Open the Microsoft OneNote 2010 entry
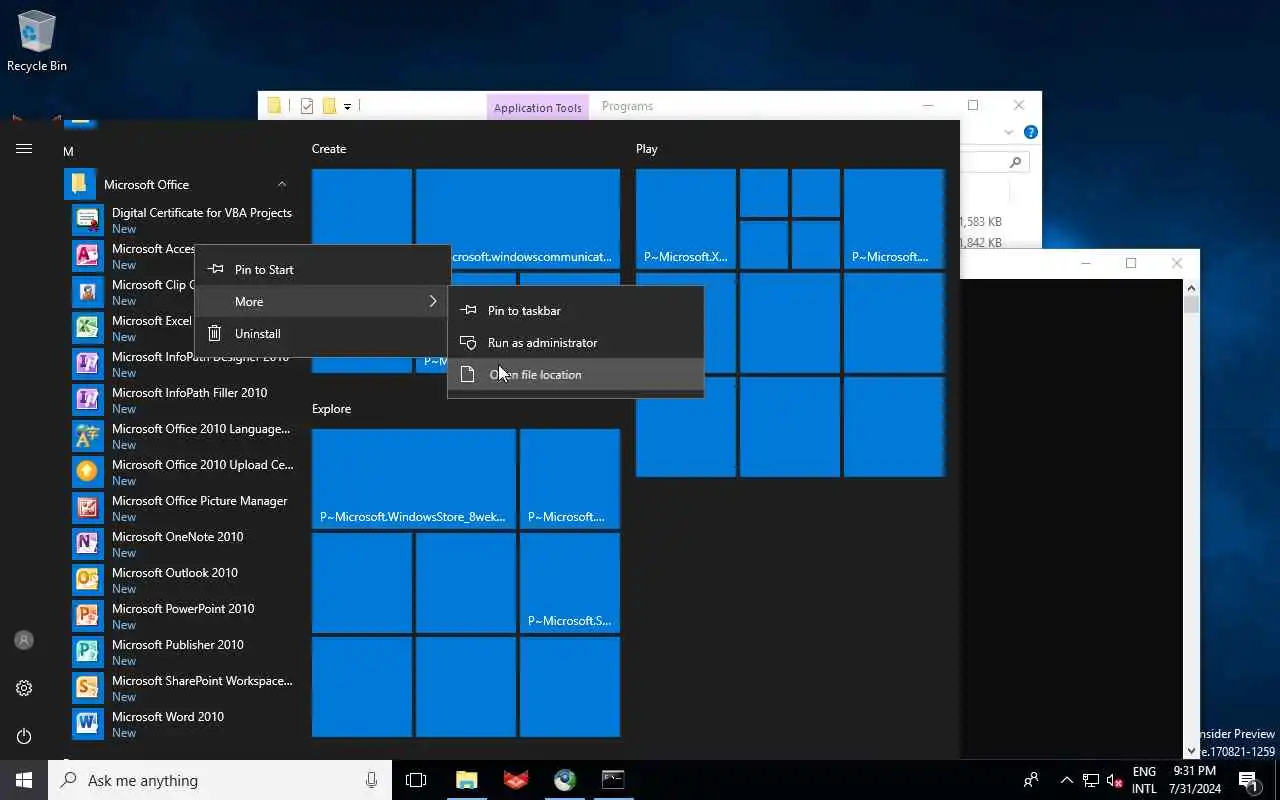Screen dimensions: 1280x800 tap(182, 544)
